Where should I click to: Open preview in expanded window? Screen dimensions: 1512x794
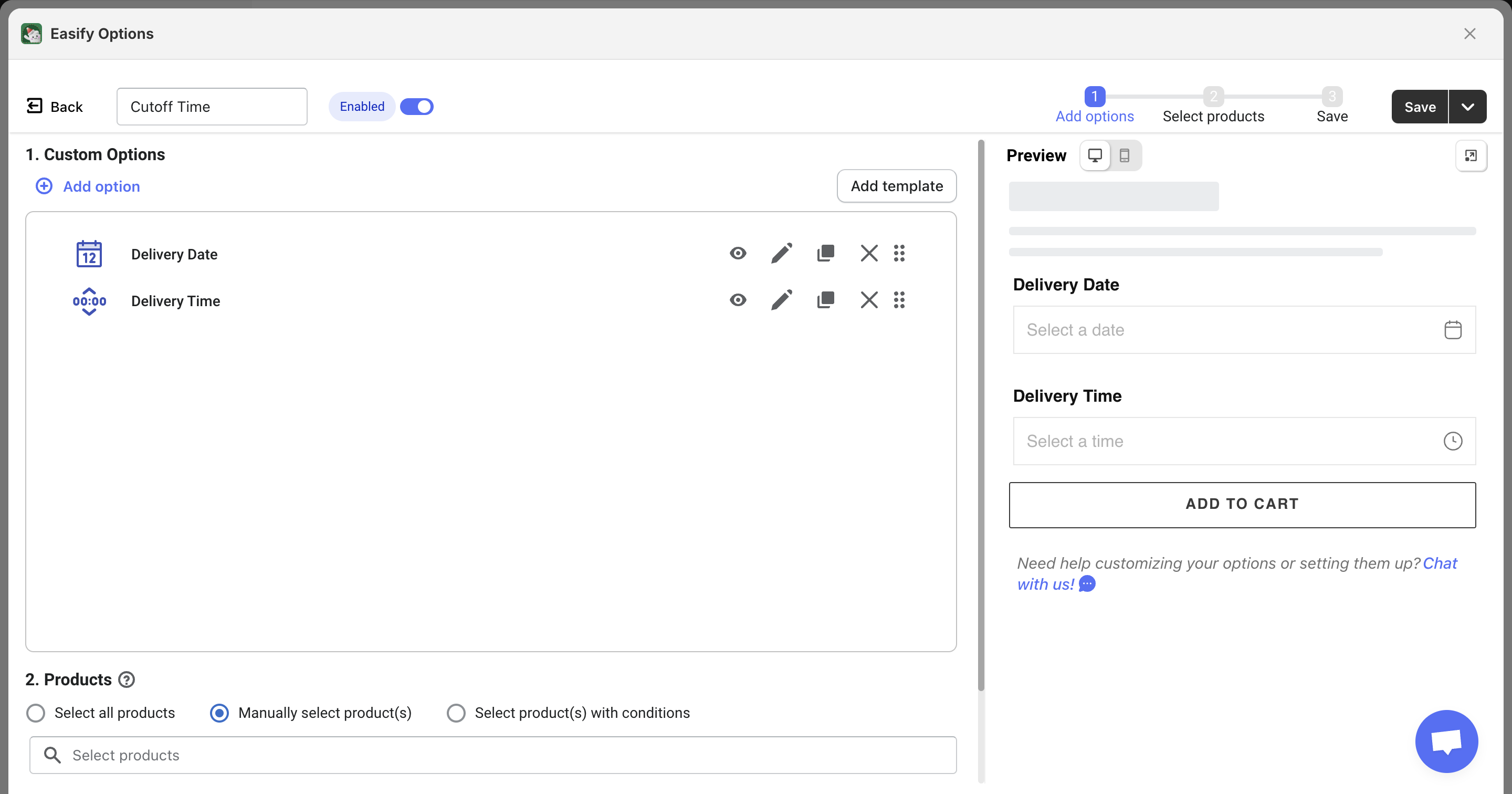pyautogui.click(x=1471, y=155)
